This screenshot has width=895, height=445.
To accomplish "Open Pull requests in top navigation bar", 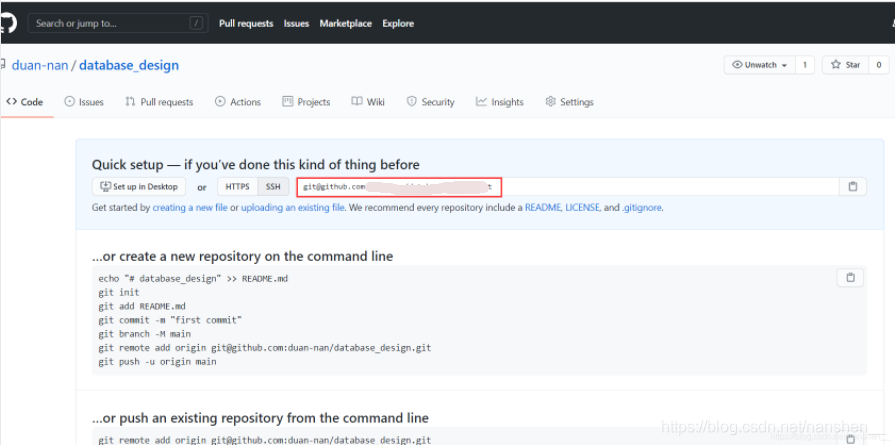I will point(246,23).
